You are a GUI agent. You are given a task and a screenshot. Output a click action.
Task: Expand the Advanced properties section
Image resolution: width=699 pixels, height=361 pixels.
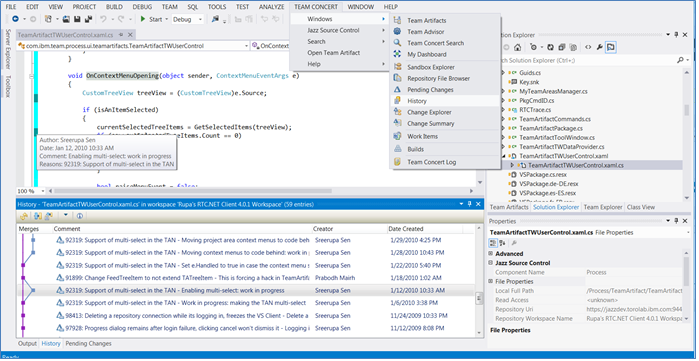tap(491, 254)
